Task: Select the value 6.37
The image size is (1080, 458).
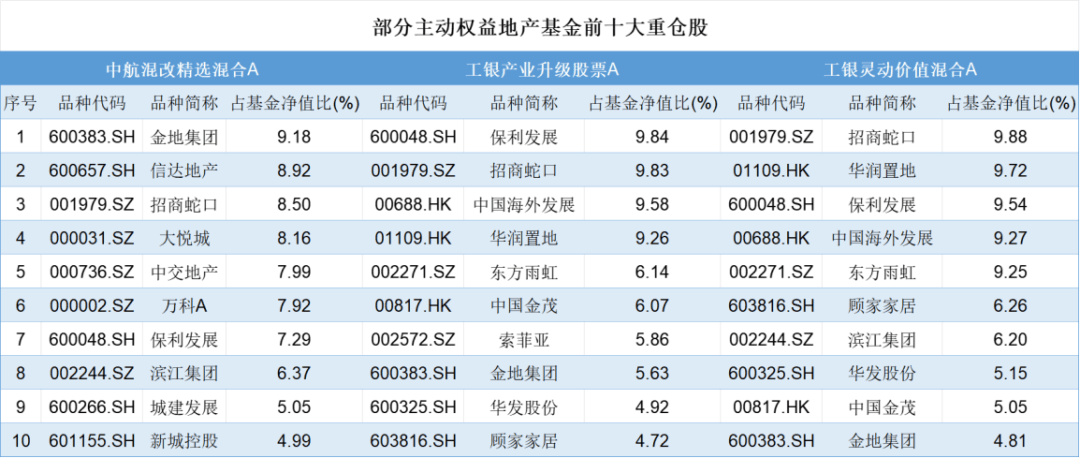Action: pyautogui.click(x=293, y=374)
